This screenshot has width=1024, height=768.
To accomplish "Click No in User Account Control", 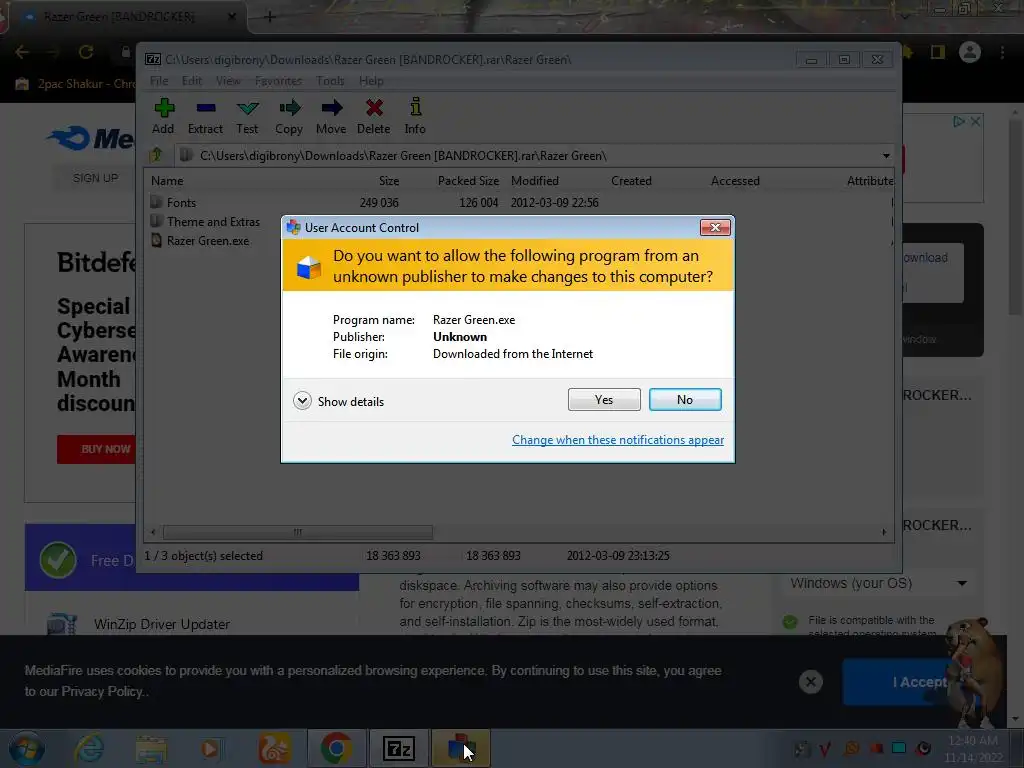I will click(x=685, y=400).
